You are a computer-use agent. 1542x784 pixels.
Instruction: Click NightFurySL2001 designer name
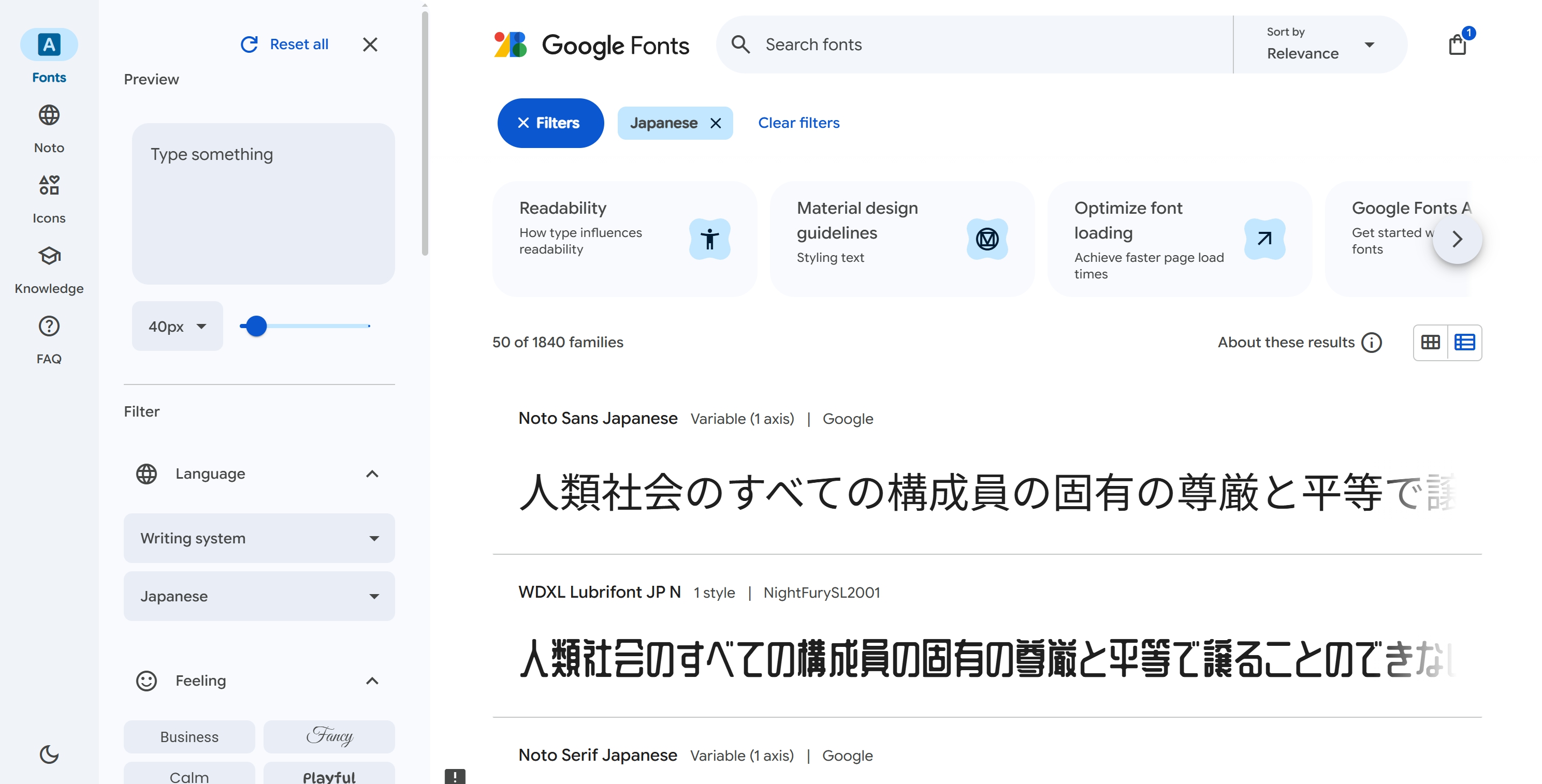coord(821,593)
